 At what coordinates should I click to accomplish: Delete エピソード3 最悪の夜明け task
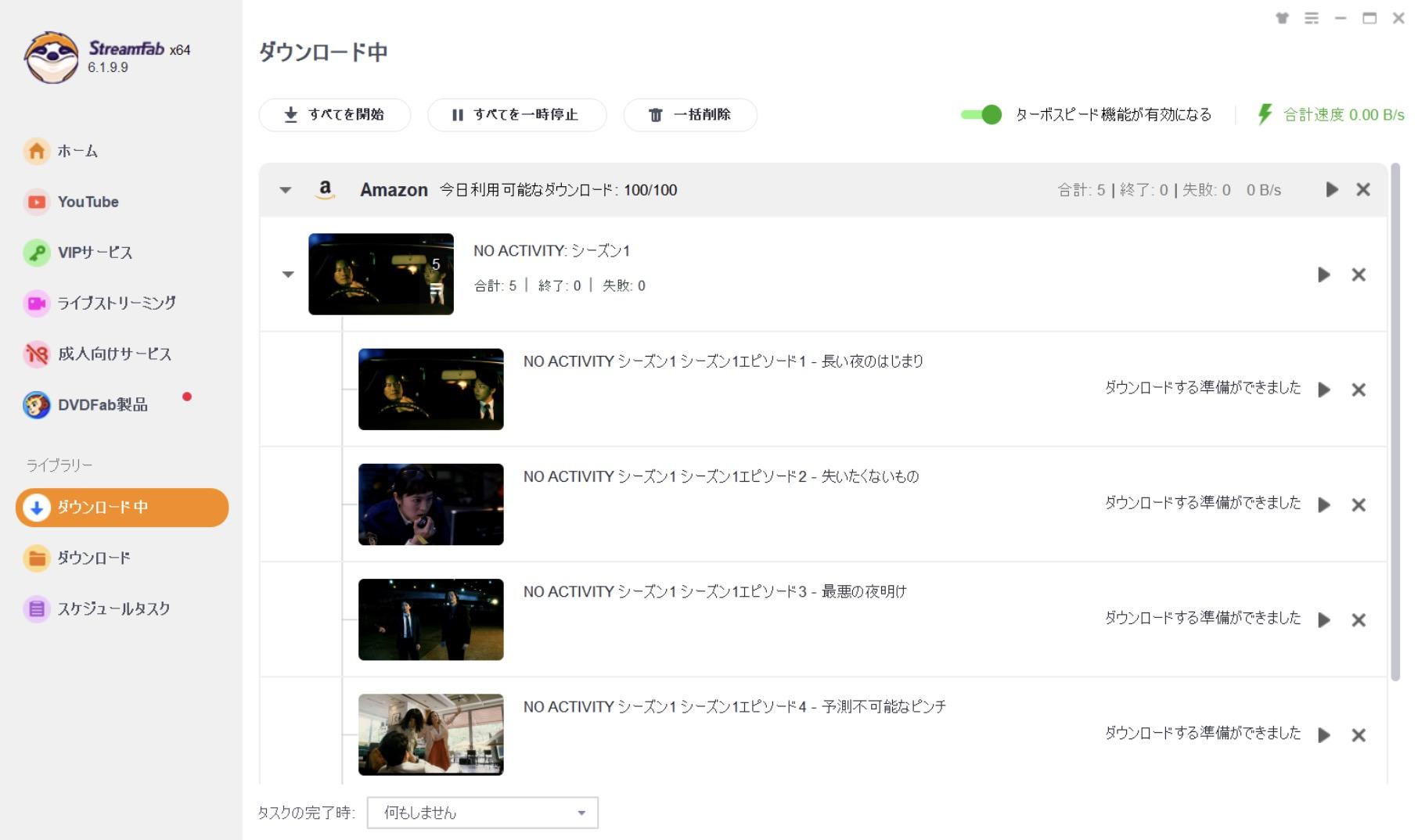tap(1359, 619)
